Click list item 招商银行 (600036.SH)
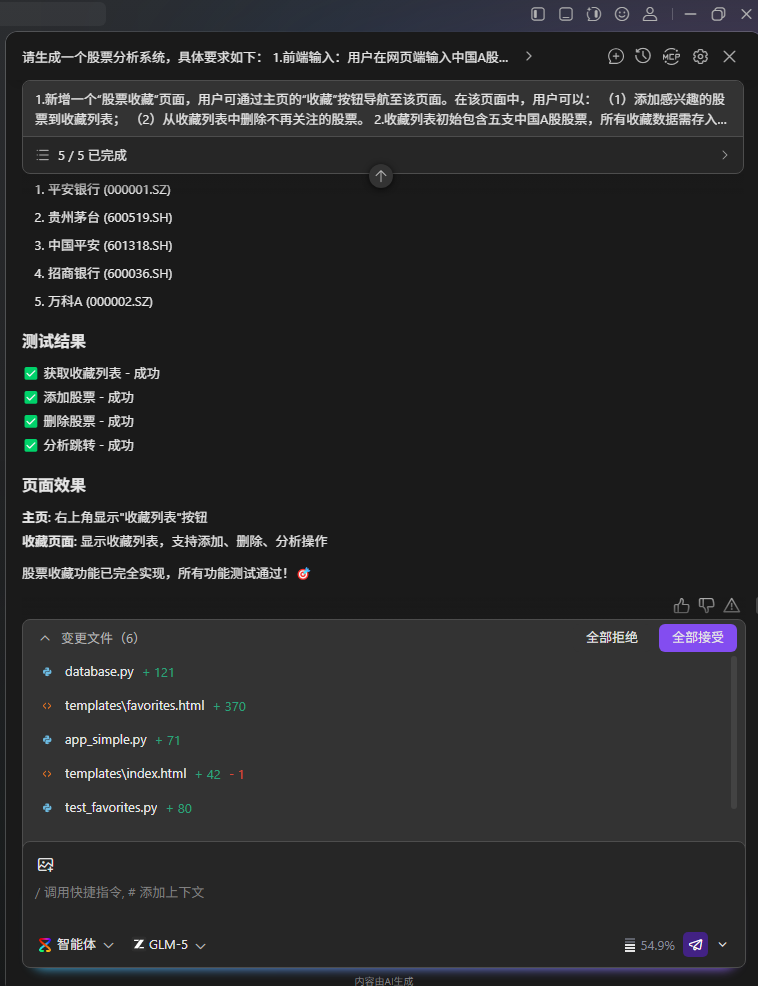 click(x=103, y=274)
